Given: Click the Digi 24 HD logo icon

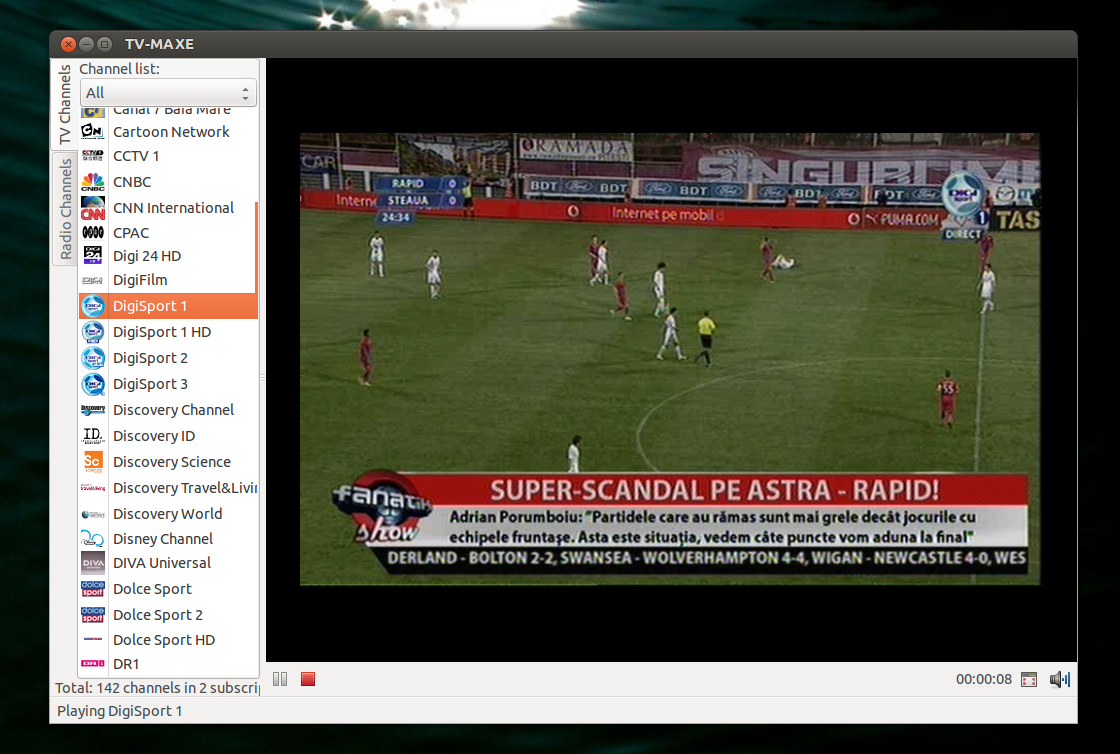Looking at the screenshot, I should point(93,256).
